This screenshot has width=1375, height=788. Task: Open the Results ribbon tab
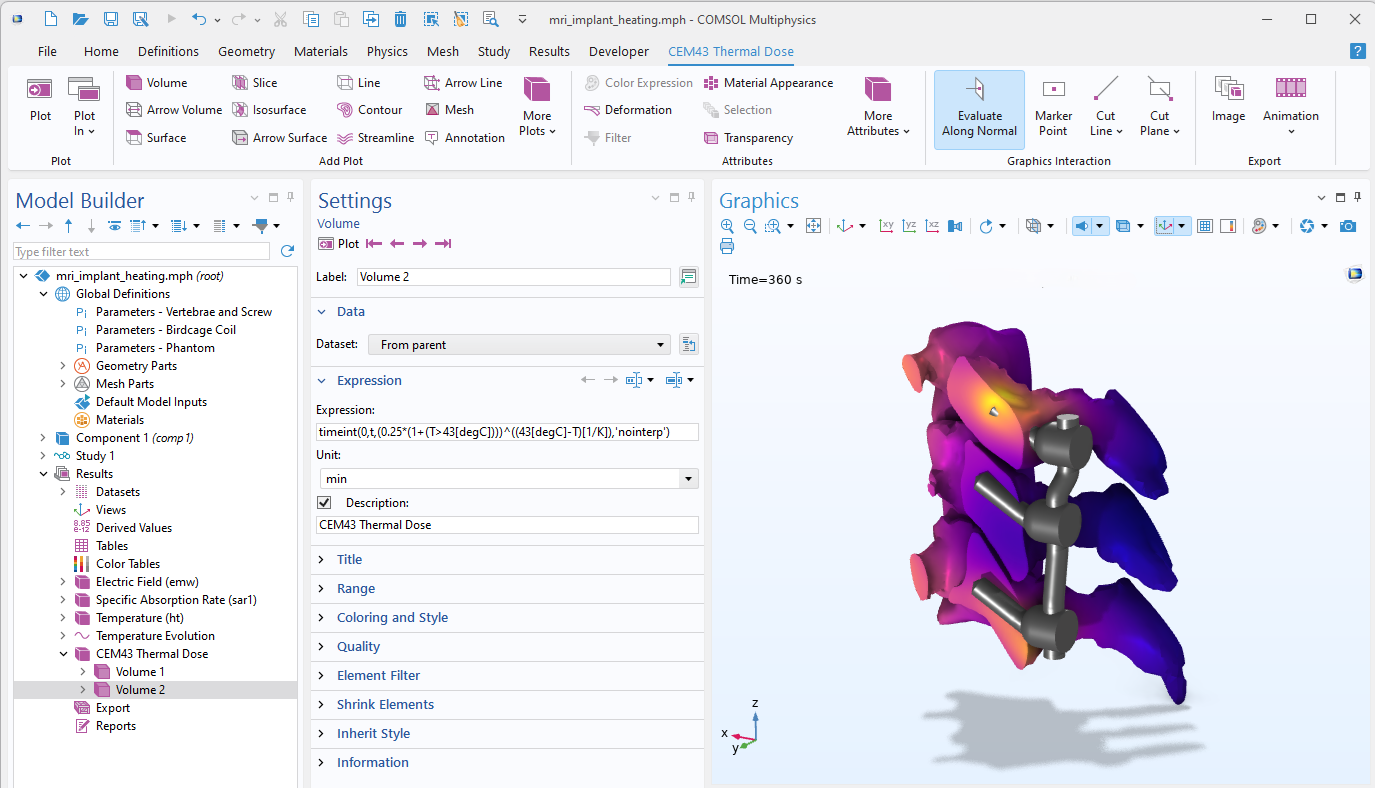point(549,51)
